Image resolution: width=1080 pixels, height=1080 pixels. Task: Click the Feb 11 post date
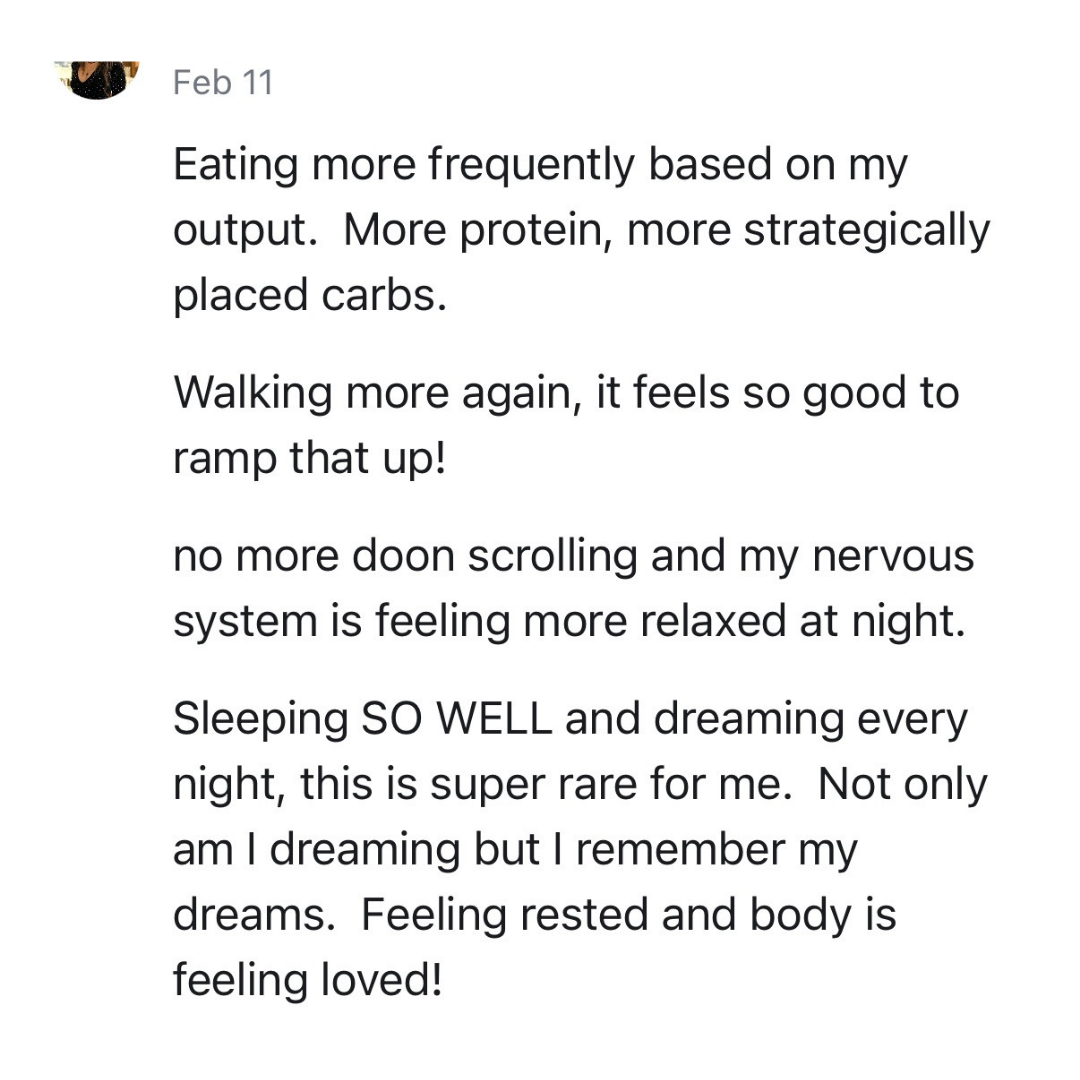tap(223, 83)
